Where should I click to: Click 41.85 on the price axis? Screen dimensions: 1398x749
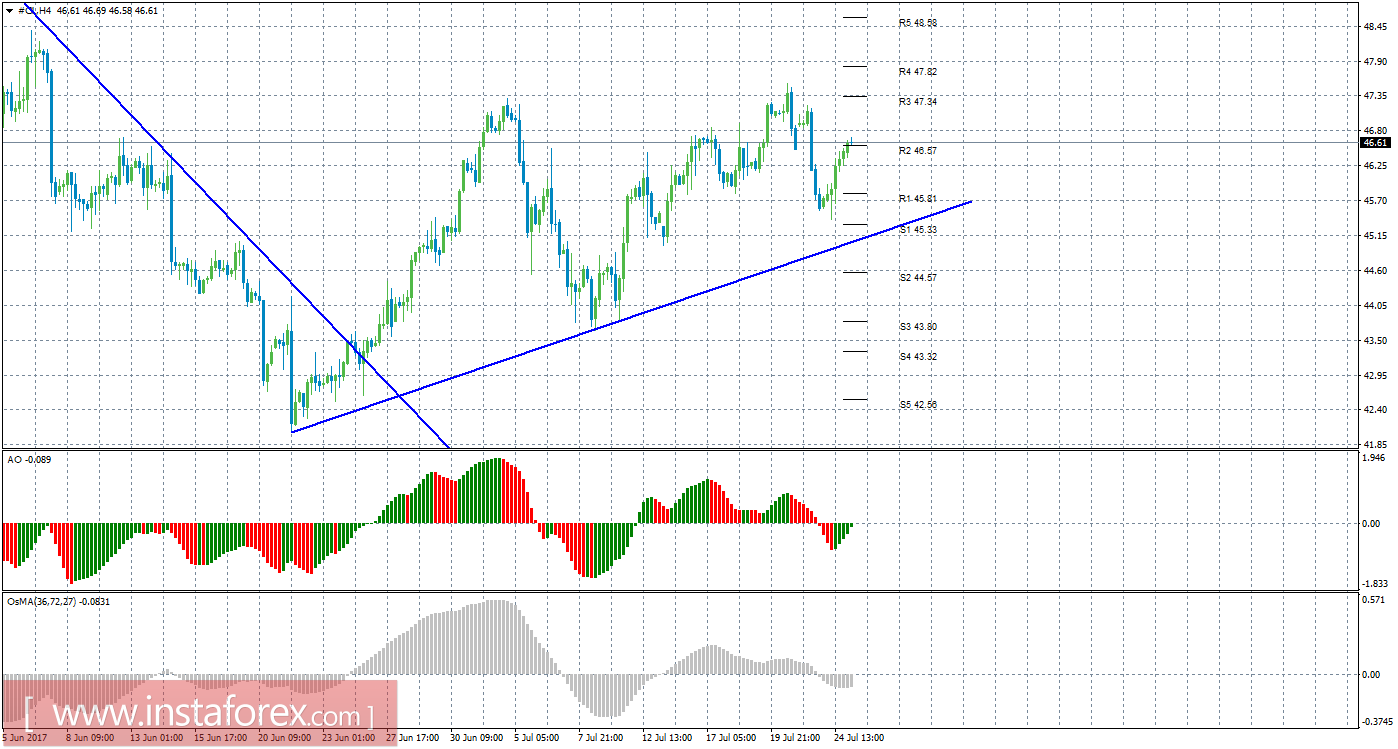[x=1375, y=444]
